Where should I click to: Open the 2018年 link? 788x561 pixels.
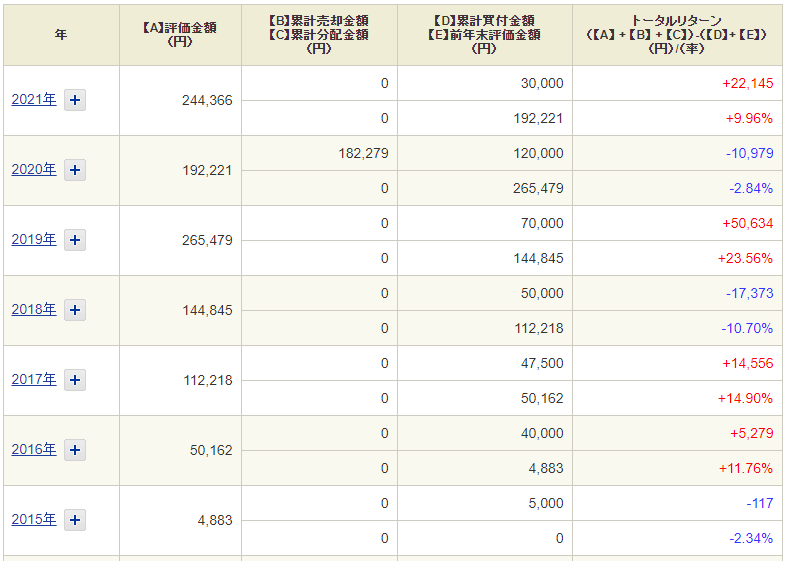pos(34,309)
